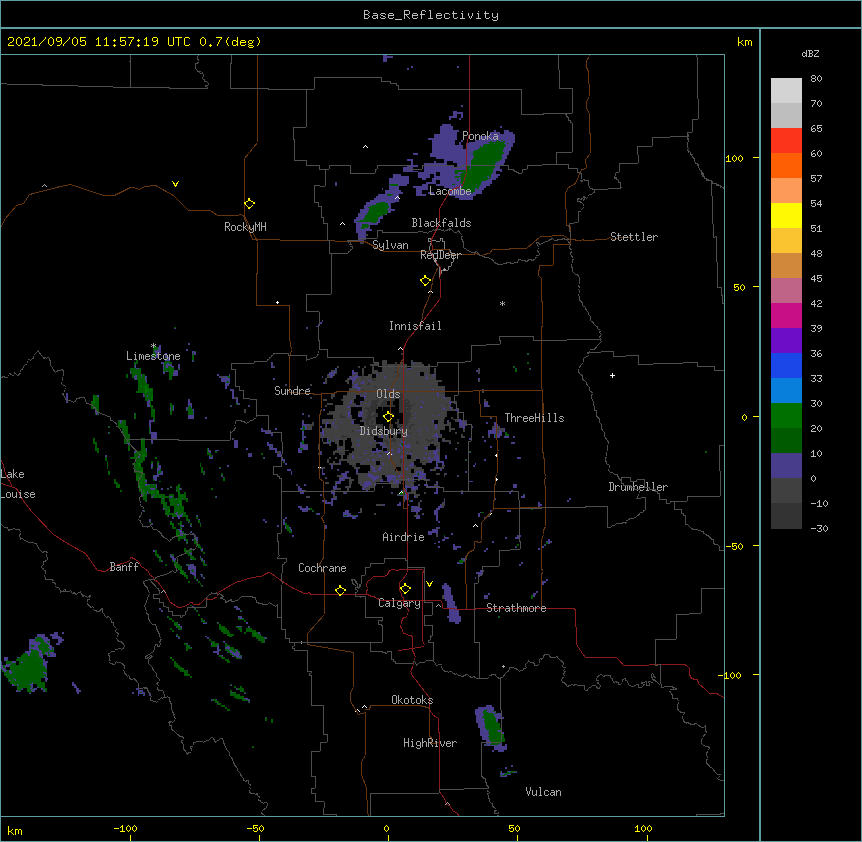Click the yellow marker south of Cochrane
This screenshot has width=862, height=842.
340,590
